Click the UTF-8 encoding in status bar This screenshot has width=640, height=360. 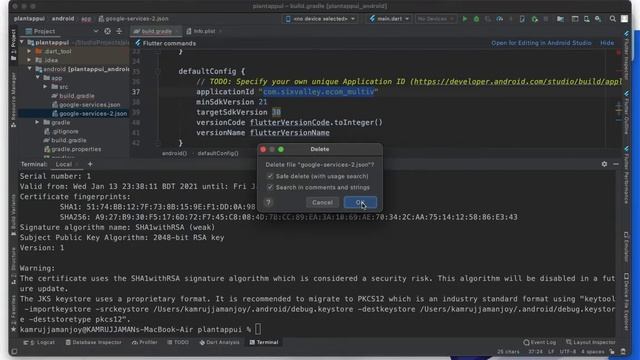[x=567, y=351]
